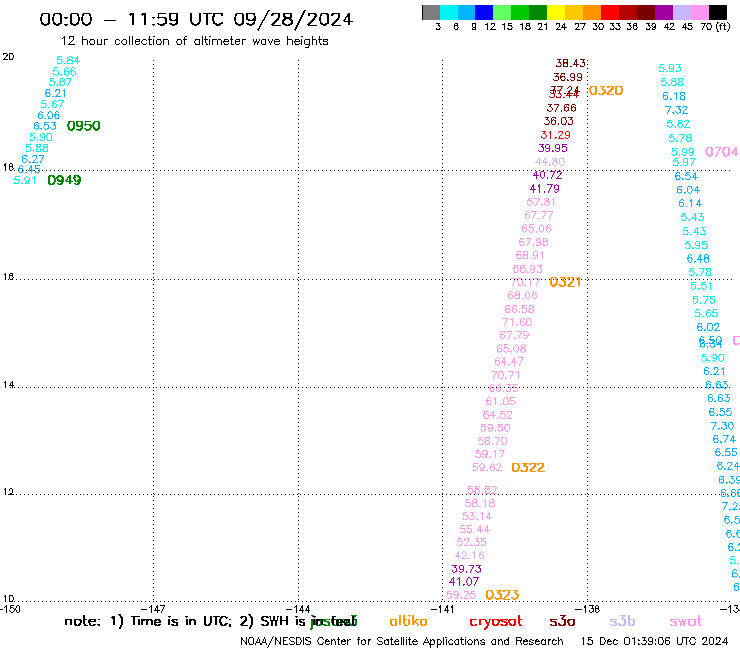
Task: Click the wave height value 70.71
Action: pos(505,376)
